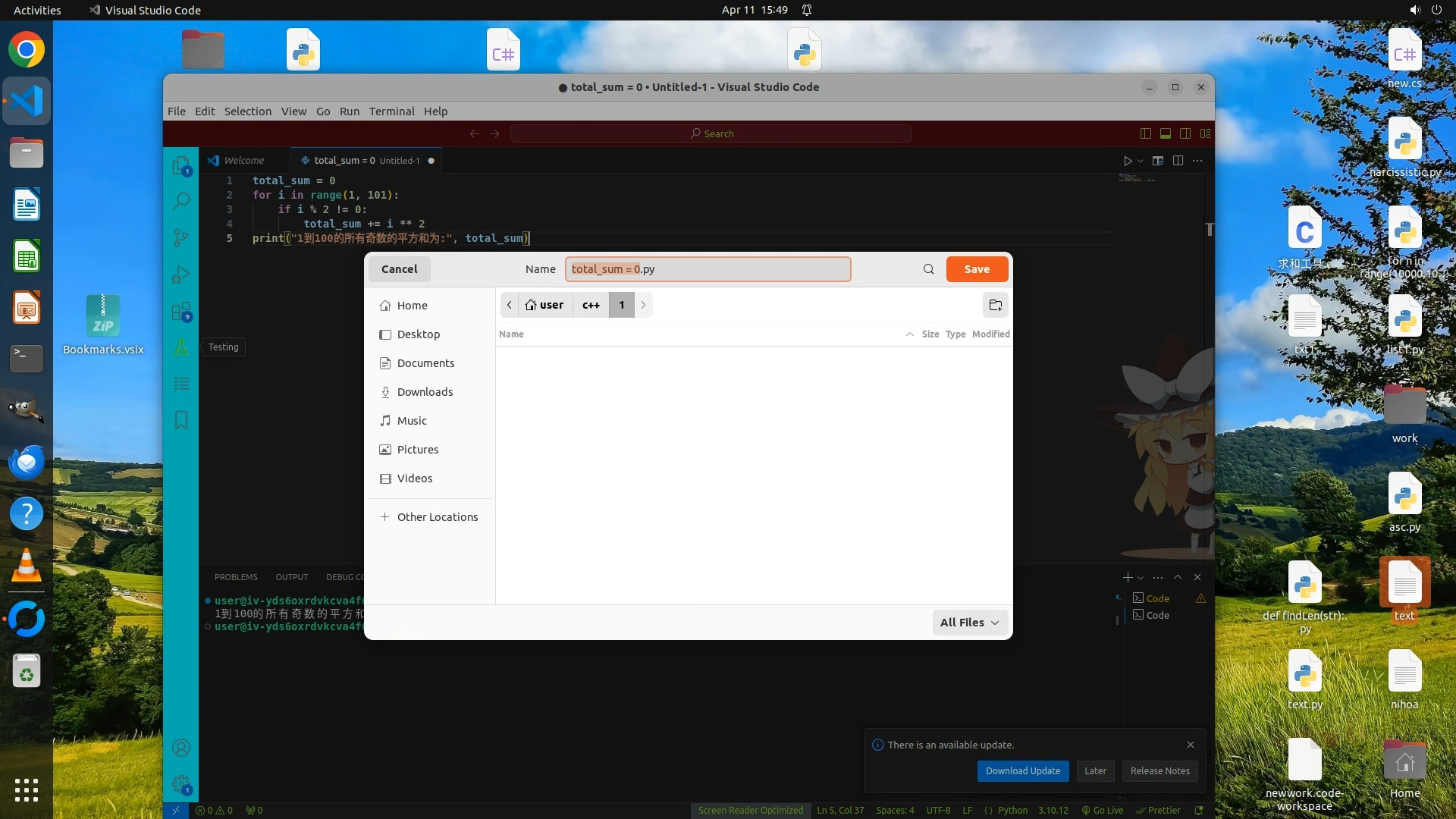Screen dimensions: 1456x819
Task: Click the Run Python file play icon
Action: pos(1127,161)
